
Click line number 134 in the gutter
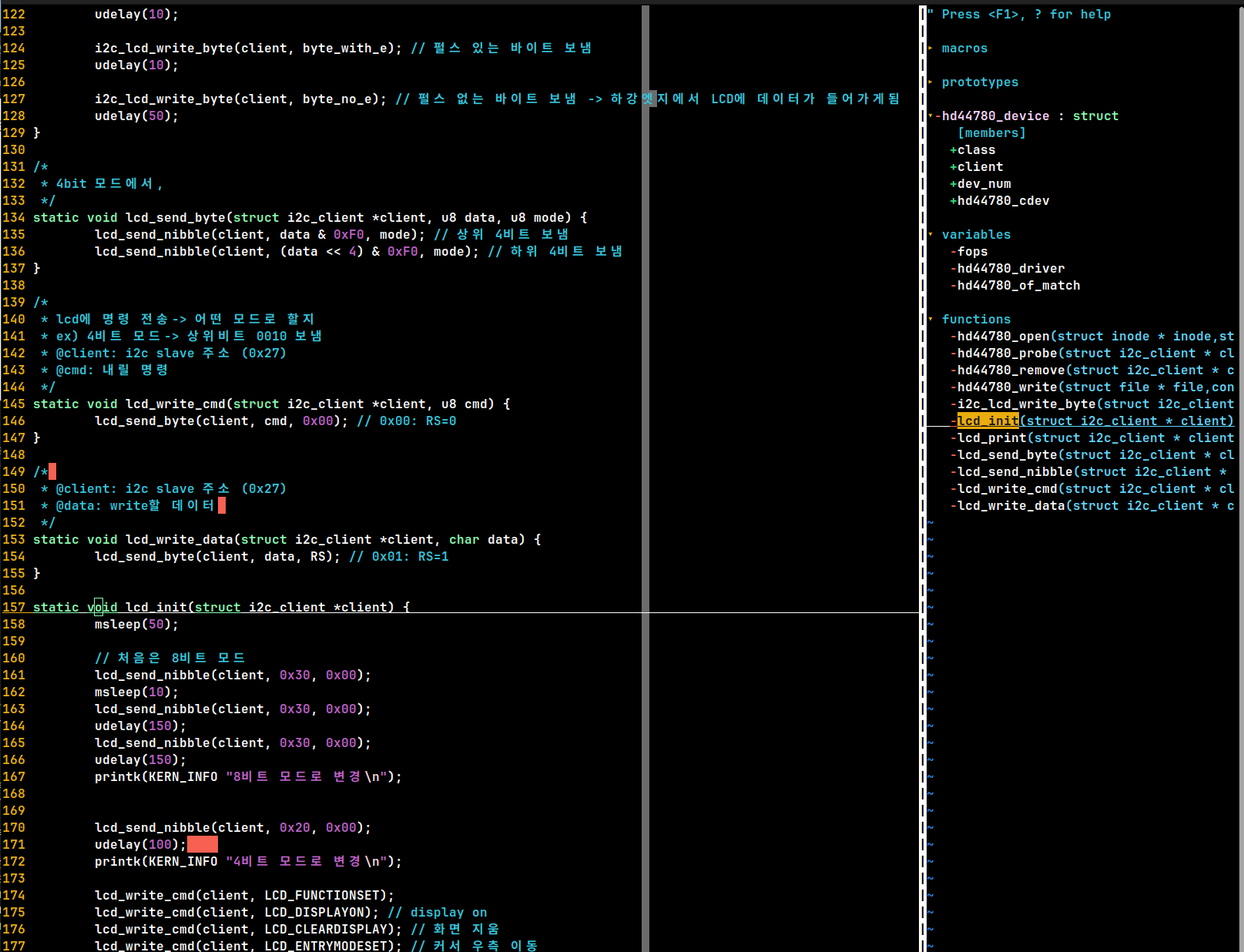(x=14, y=217)
